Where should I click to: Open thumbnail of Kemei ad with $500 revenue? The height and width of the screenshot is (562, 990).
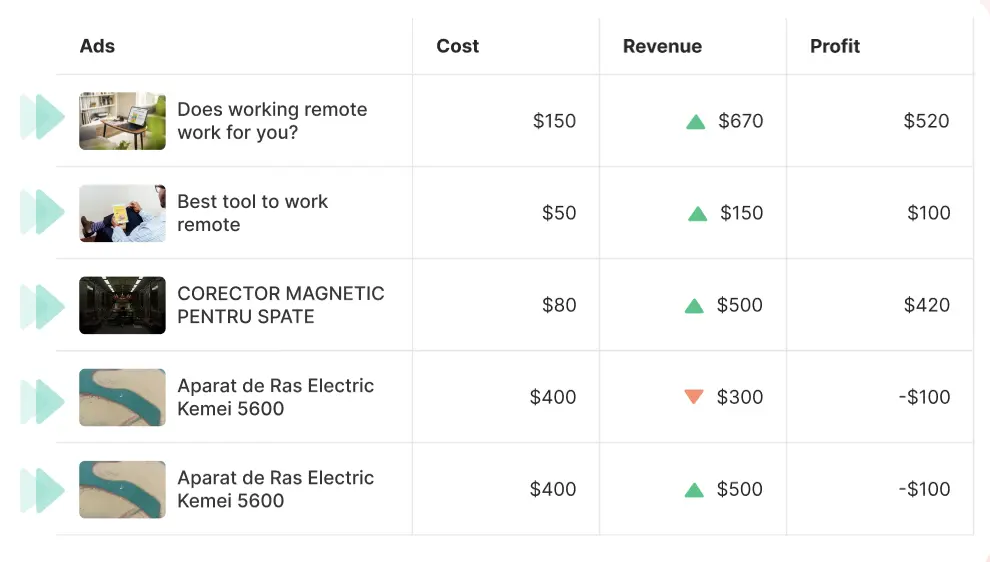click(122, 489)
